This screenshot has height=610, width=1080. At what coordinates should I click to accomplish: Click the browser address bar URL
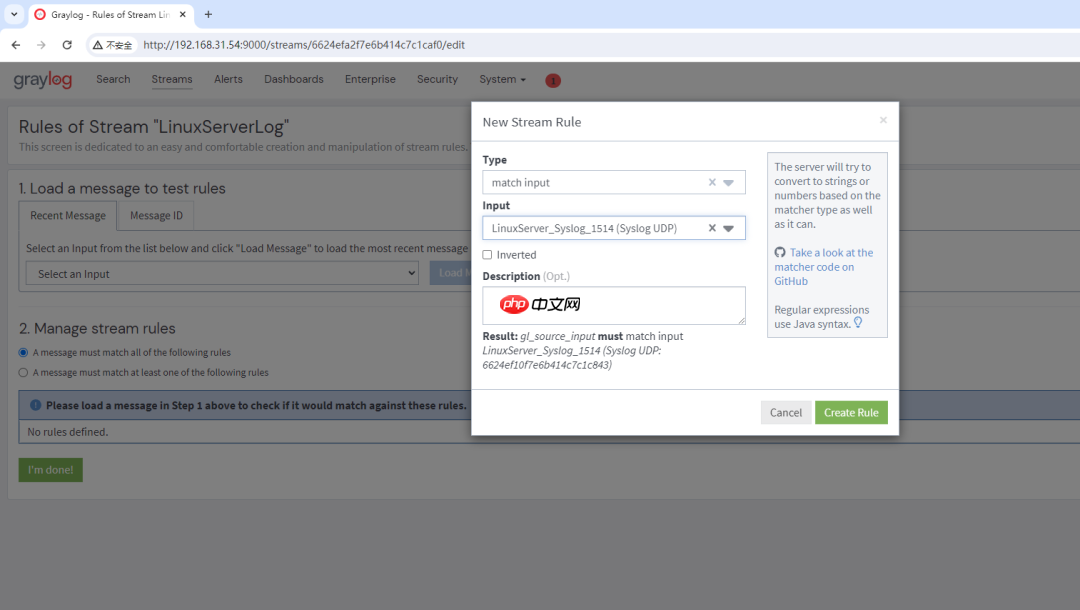(x=304, y=45)
